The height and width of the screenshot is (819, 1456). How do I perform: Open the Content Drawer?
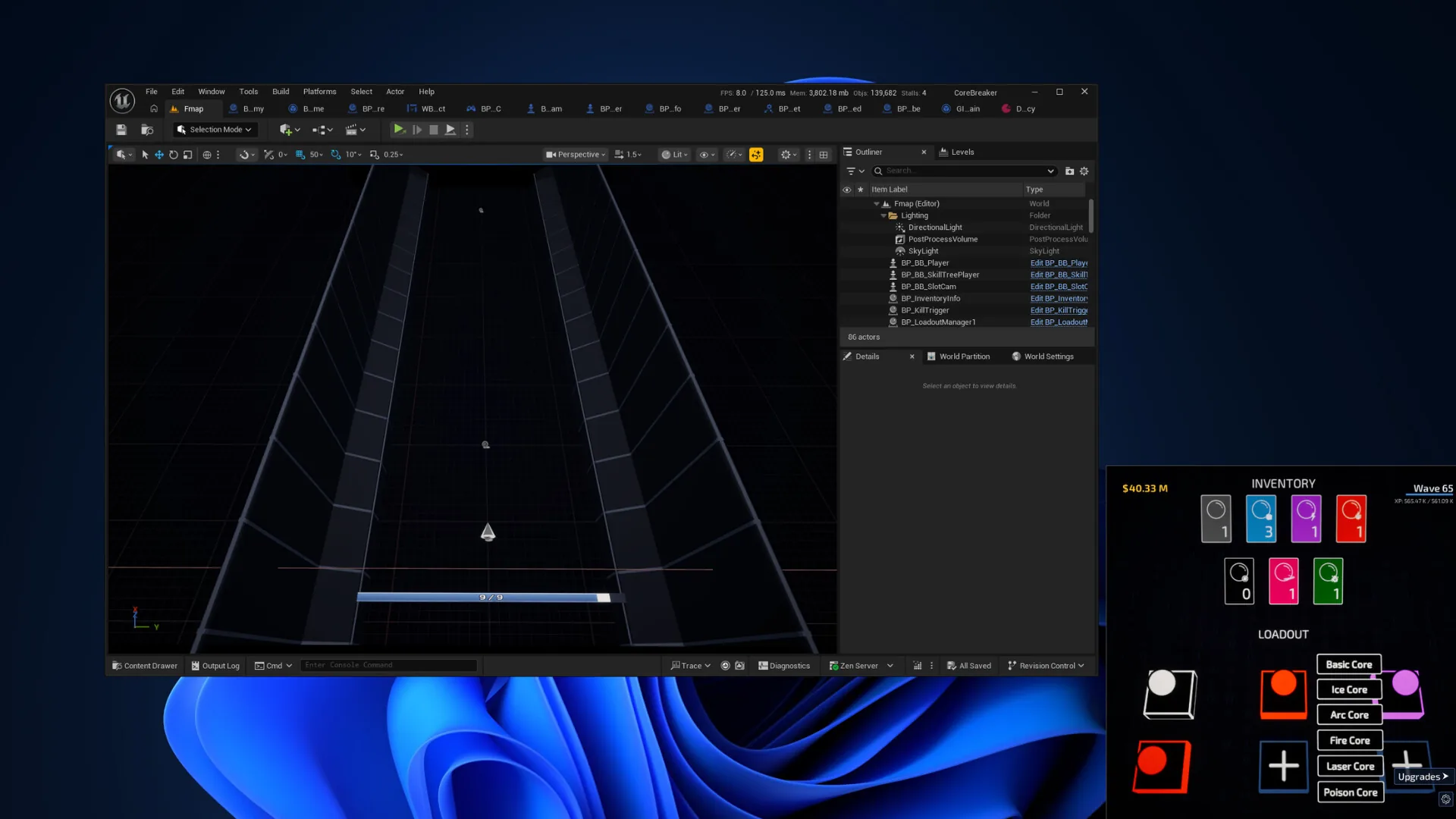(145, 666)
